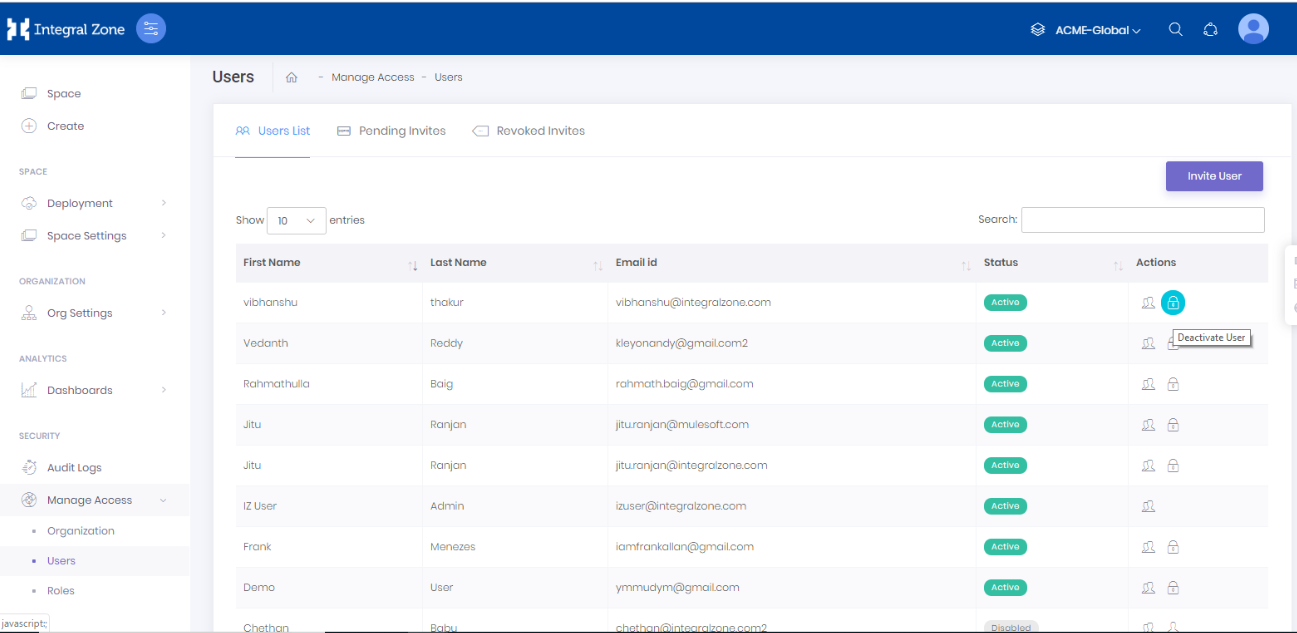Expand the Org Settings menu
The image size is (1297, 633).
point(94,313)
